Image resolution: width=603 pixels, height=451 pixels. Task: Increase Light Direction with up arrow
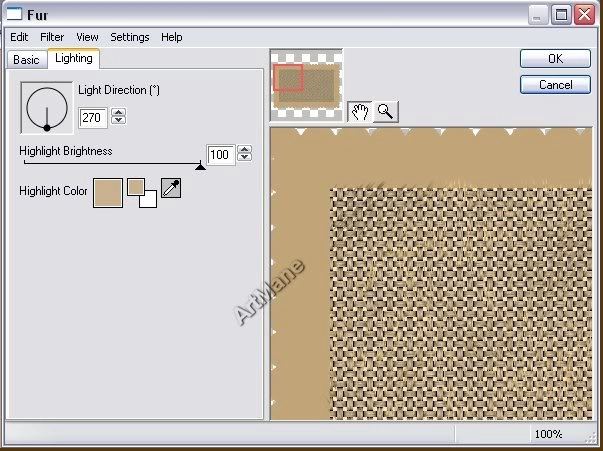click(x=118, y=112)
